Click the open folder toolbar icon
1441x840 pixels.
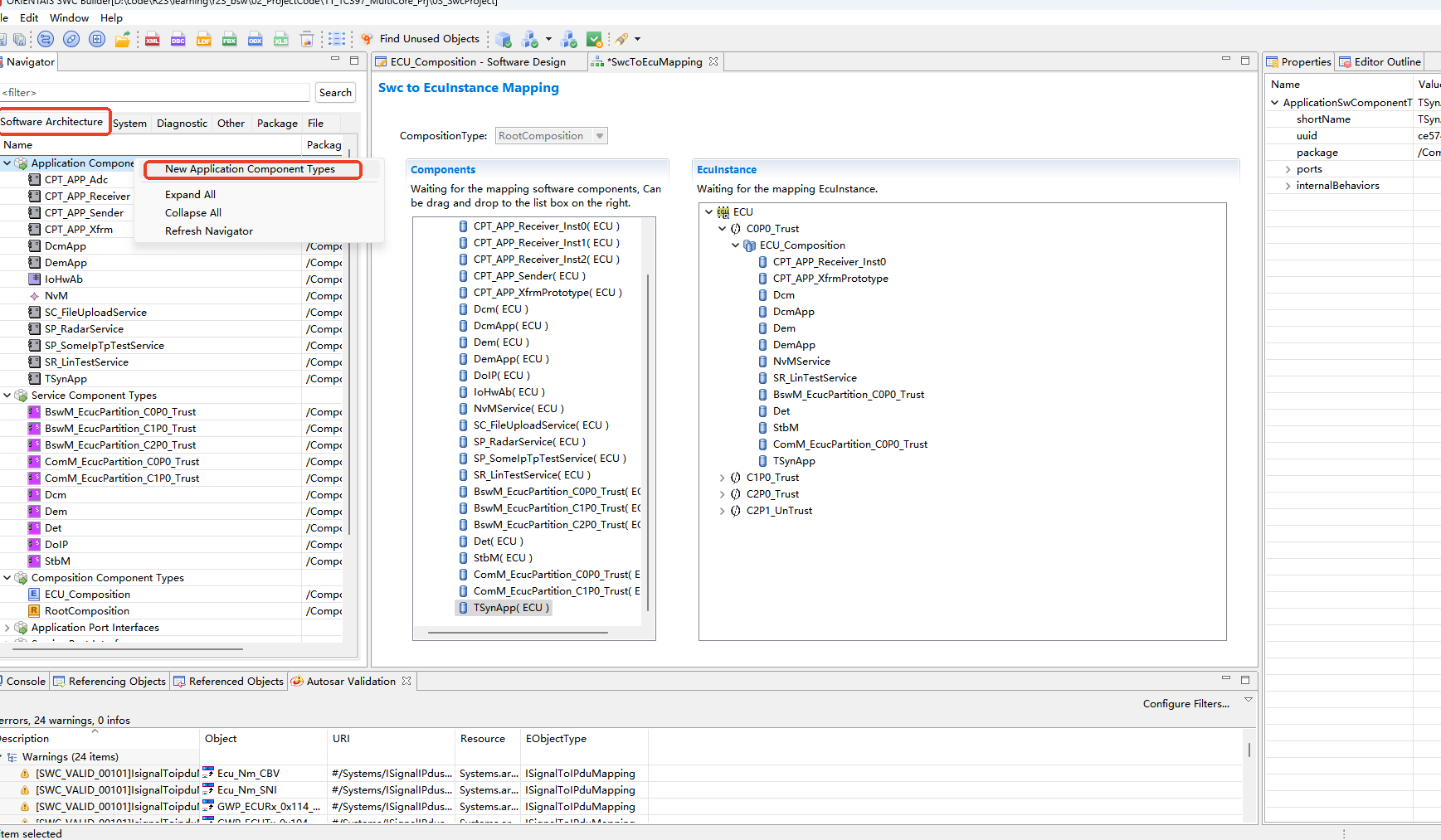[123, 39]
